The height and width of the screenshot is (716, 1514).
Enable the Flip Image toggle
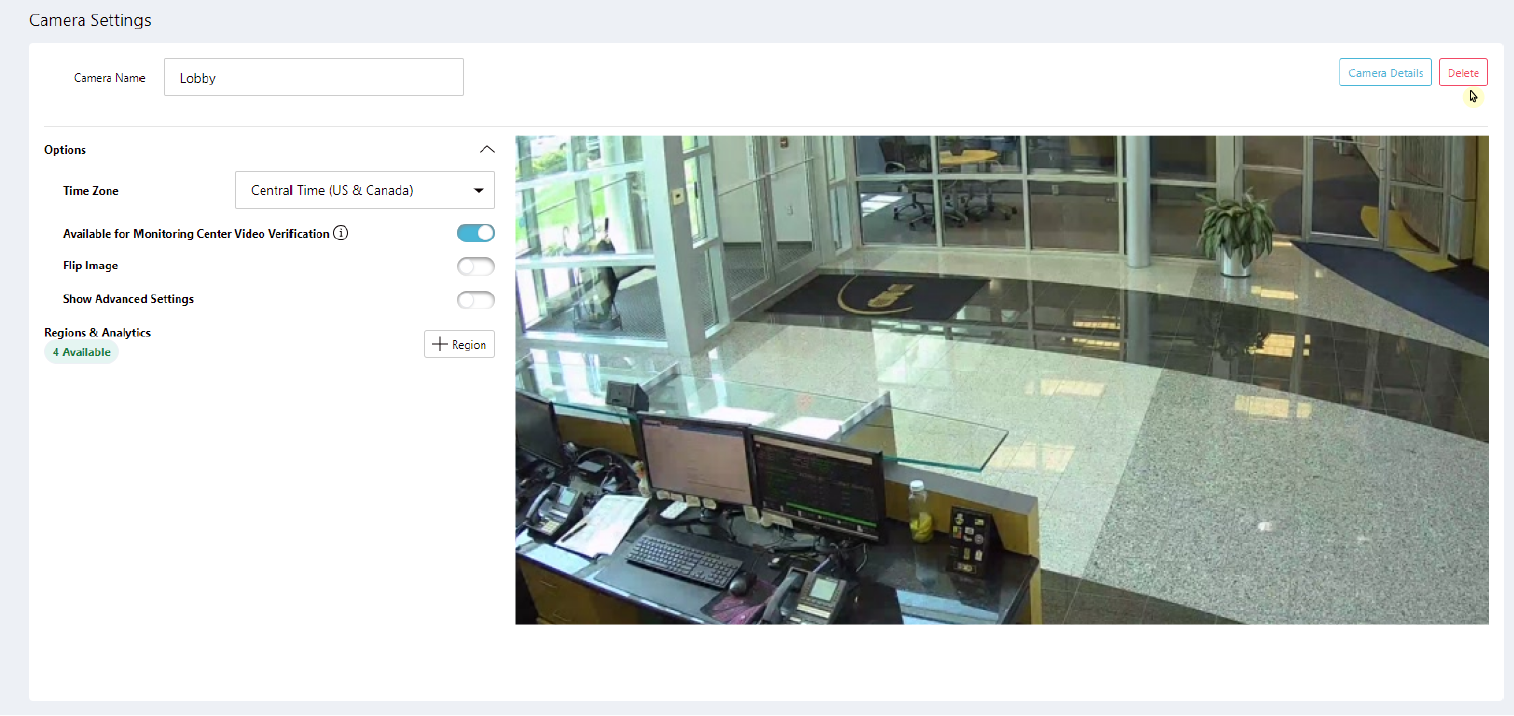coord(475,266)
